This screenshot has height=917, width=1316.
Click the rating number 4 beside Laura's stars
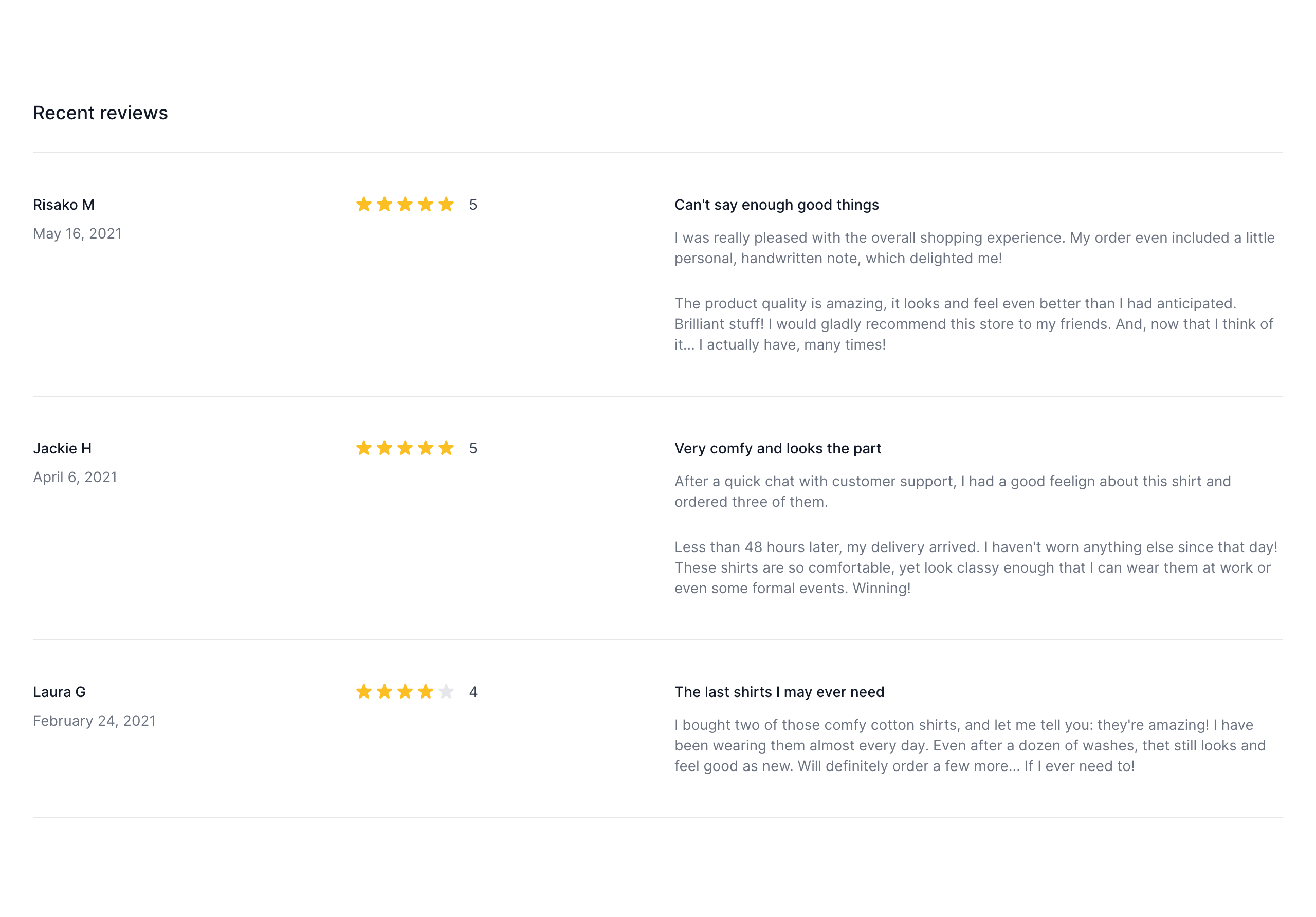[473, 692]
